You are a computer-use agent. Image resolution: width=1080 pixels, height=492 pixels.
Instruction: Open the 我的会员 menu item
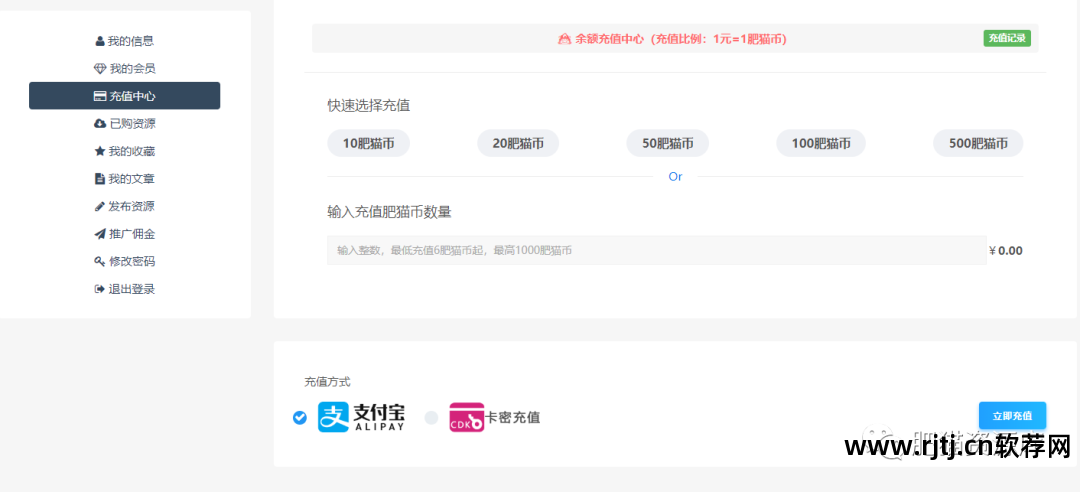click(x=131, y=69)
